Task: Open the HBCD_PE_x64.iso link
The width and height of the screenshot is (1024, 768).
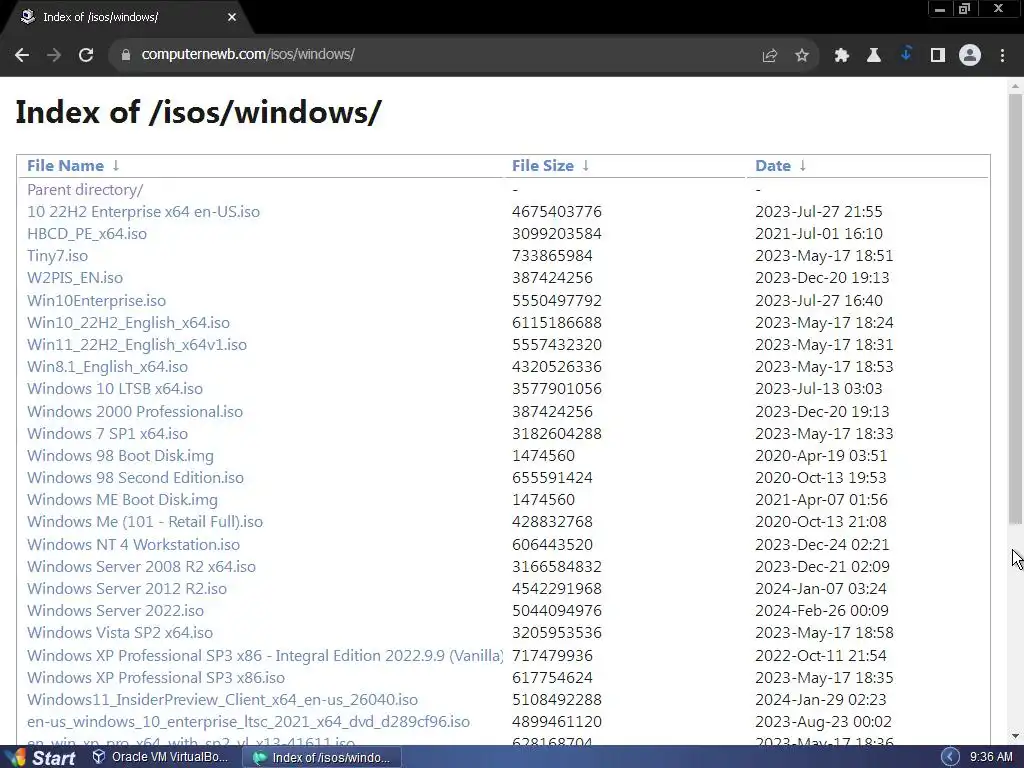Action: point(87,234)
